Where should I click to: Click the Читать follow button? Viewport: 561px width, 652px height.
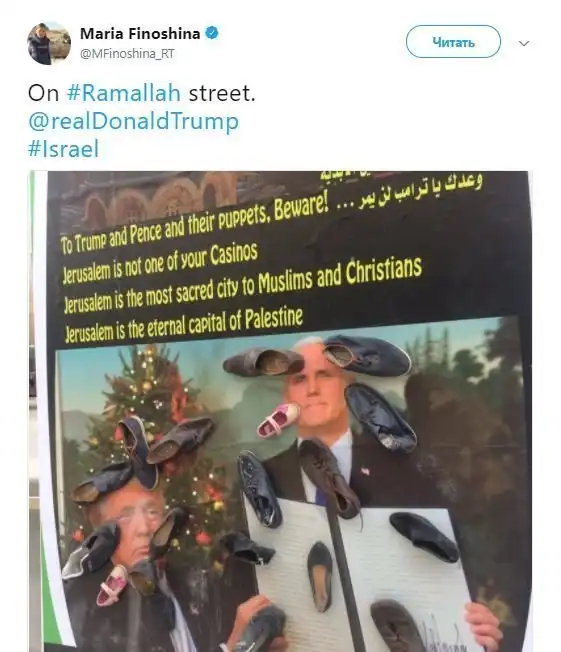pyautogui.click(x=453, y=42)
